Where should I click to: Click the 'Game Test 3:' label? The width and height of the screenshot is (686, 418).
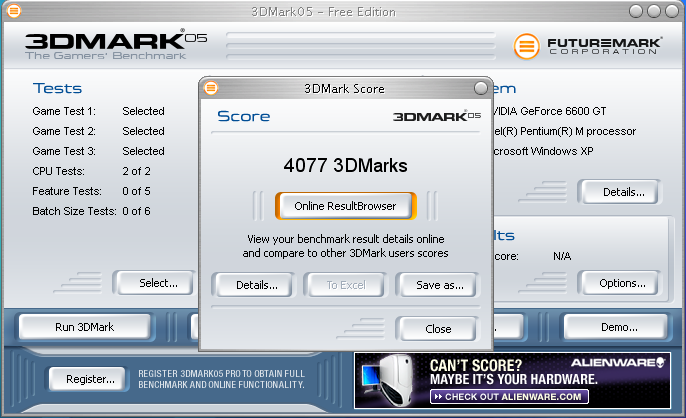pos(64,151)
